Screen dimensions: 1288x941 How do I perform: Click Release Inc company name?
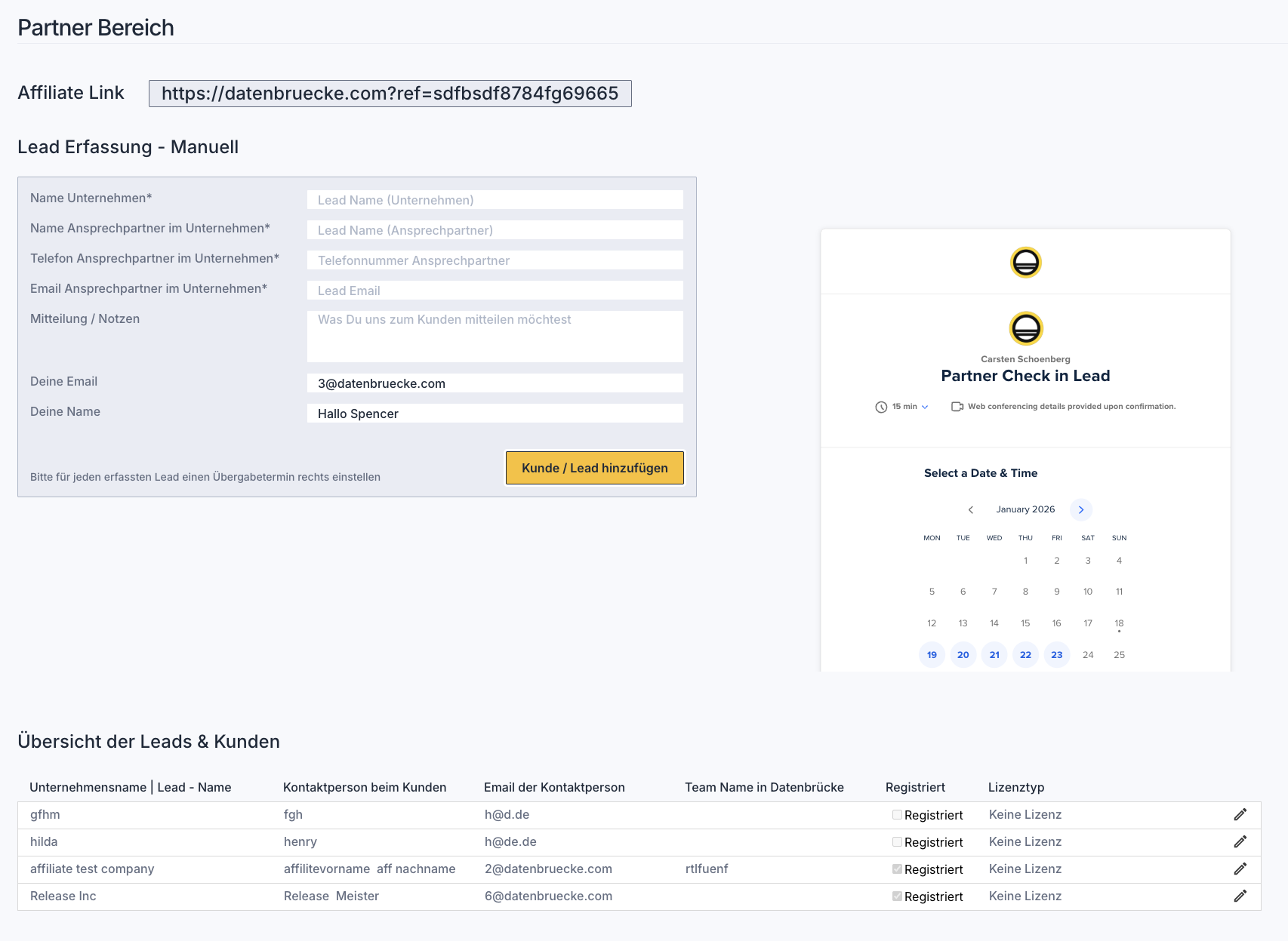(x=63, y=896)
